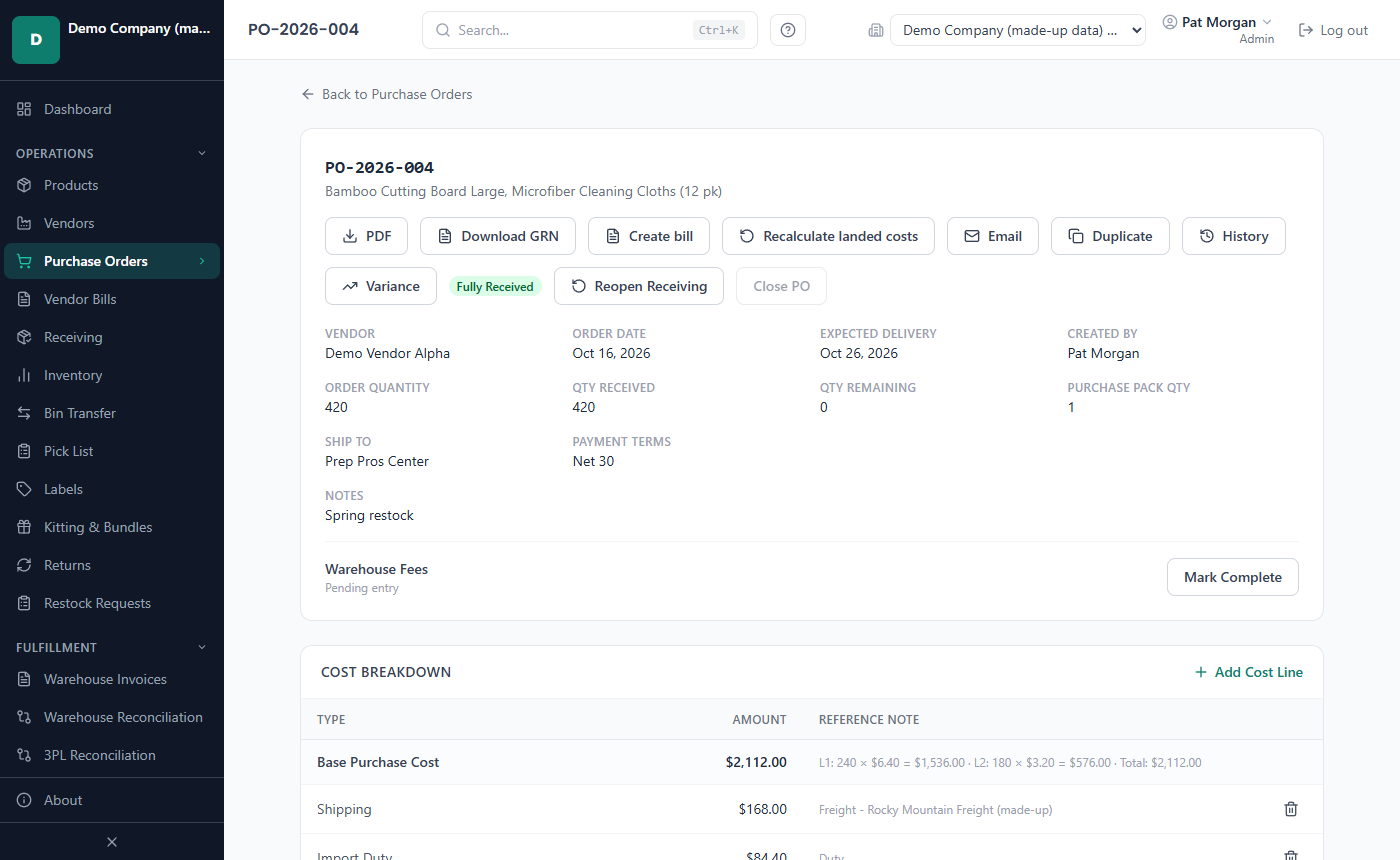Image resolution: width=1400 pixels, height=860 pixels.
Task: Delete the Shipping cost line
Action: click(x=1291, y=809)
